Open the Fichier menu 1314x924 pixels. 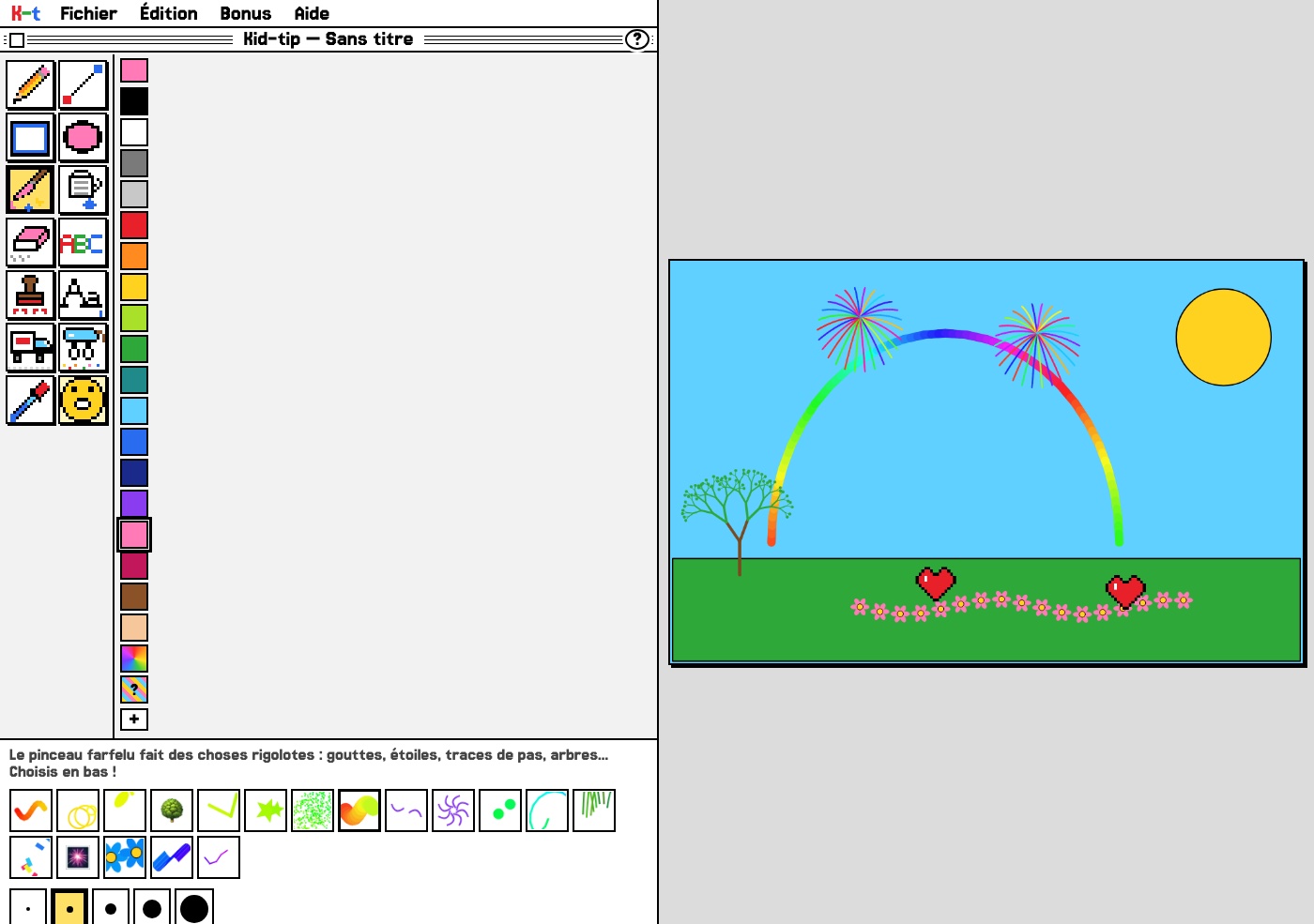(x=88, y=13)
